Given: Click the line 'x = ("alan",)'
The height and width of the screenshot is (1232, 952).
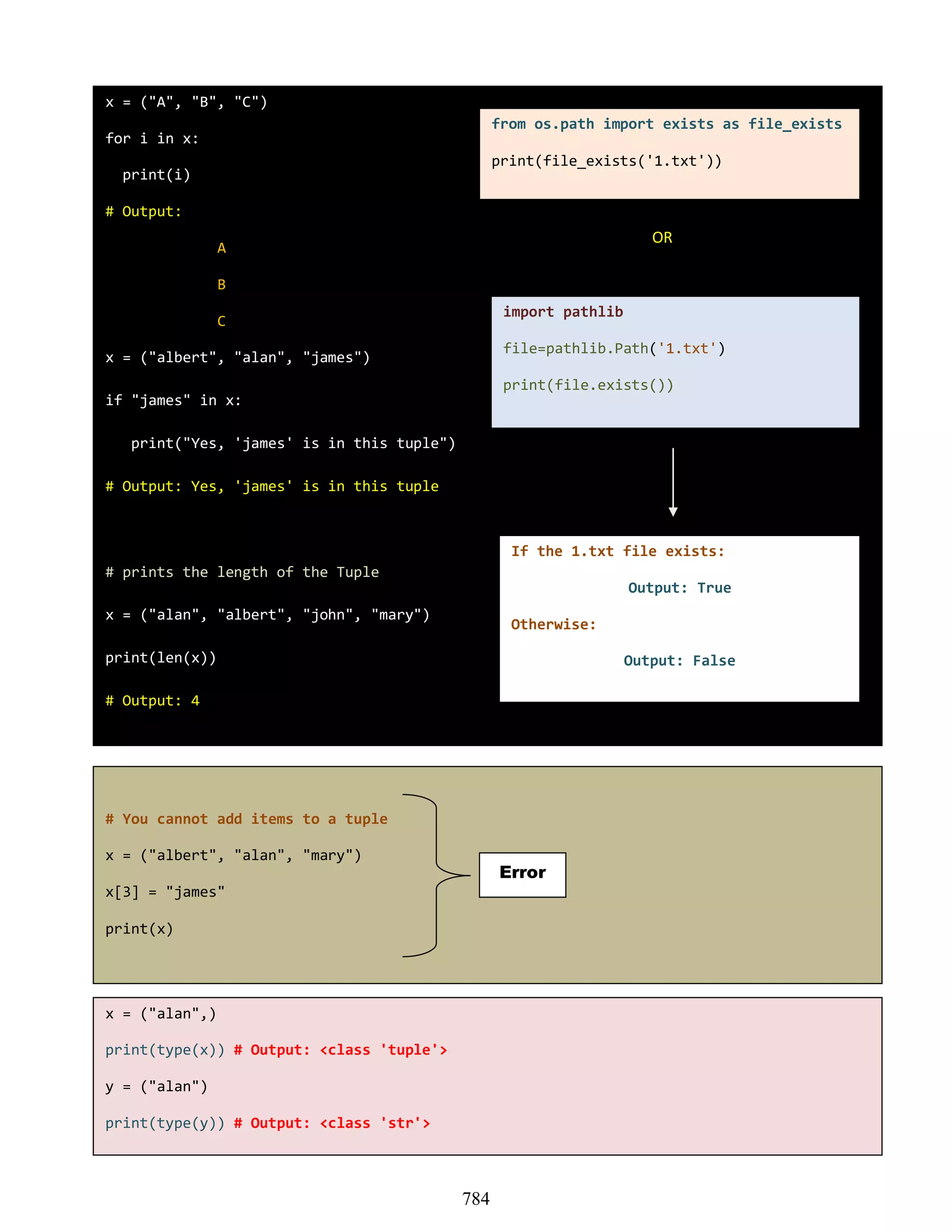Looking at the screenshot, I should tap(160, 1013).
